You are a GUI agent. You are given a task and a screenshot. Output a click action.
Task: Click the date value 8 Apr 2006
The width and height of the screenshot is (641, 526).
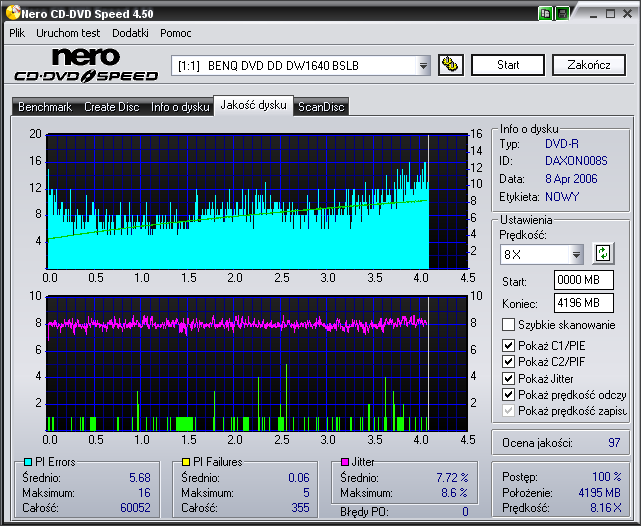tap(571, 179)
